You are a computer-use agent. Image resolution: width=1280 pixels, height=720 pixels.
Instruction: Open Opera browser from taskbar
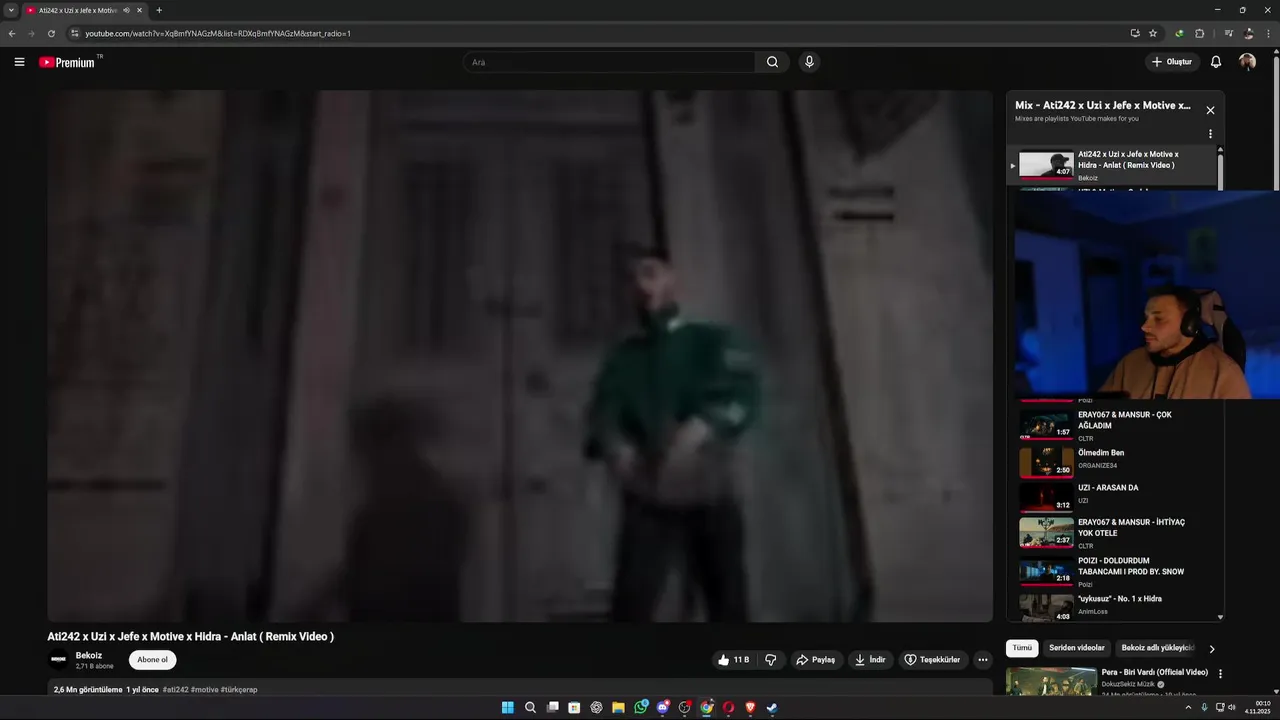pyautogui.click(x=728, y=707)
